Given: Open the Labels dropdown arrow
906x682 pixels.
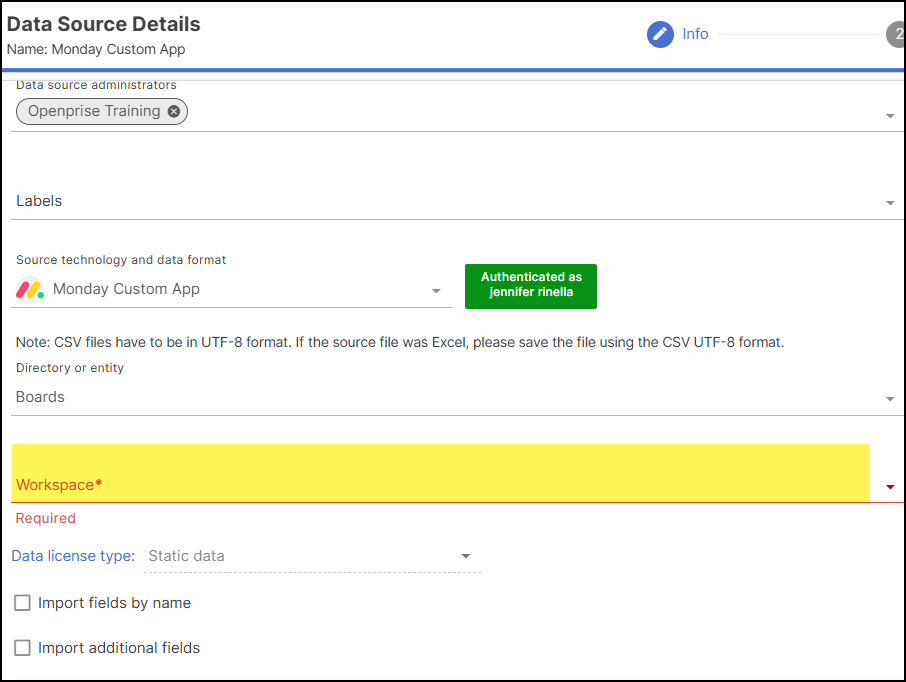Looking at the screenshot, I should (x=890, y=203).
